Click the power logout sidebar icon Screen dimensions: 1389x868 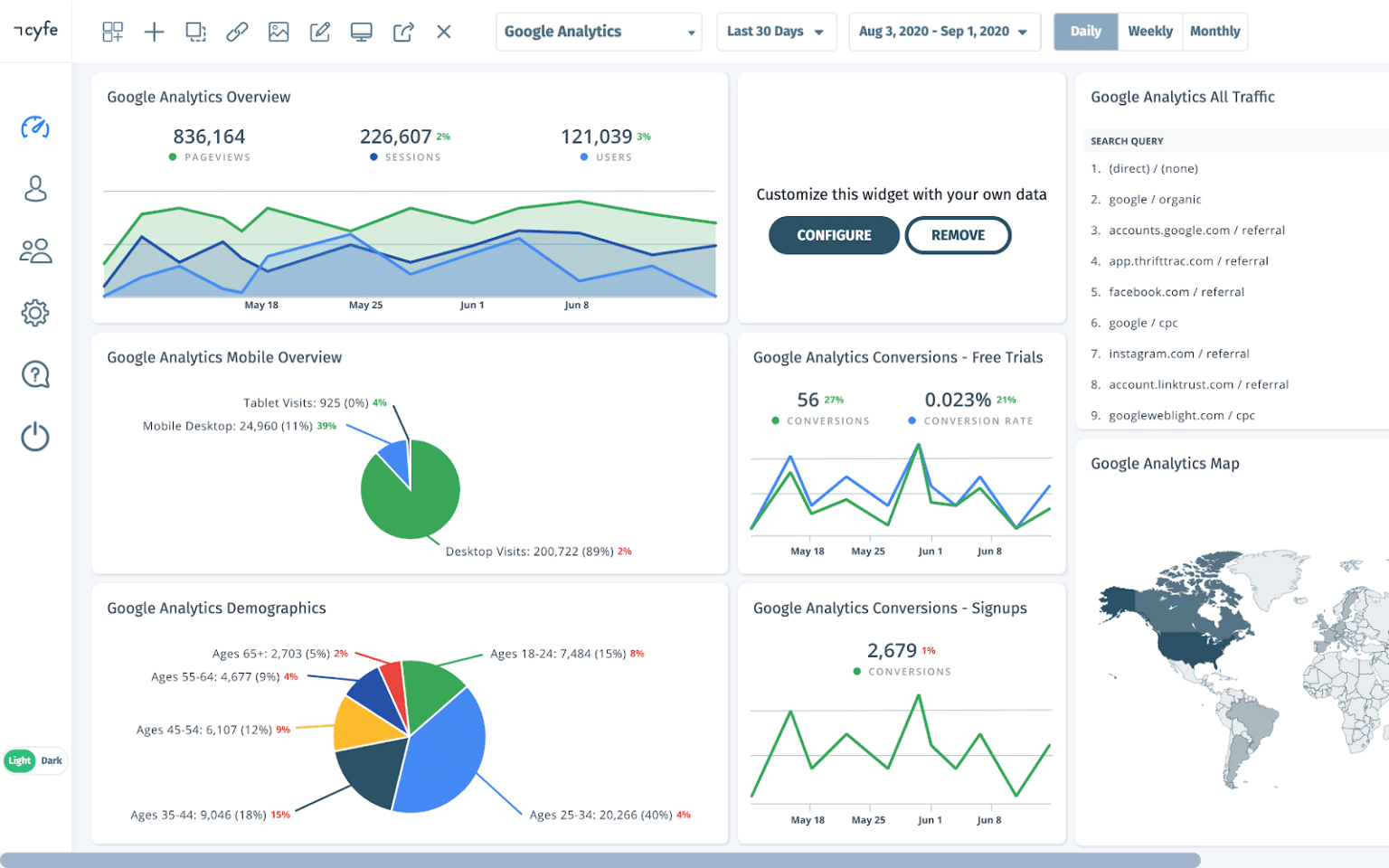tap(35, 437)
